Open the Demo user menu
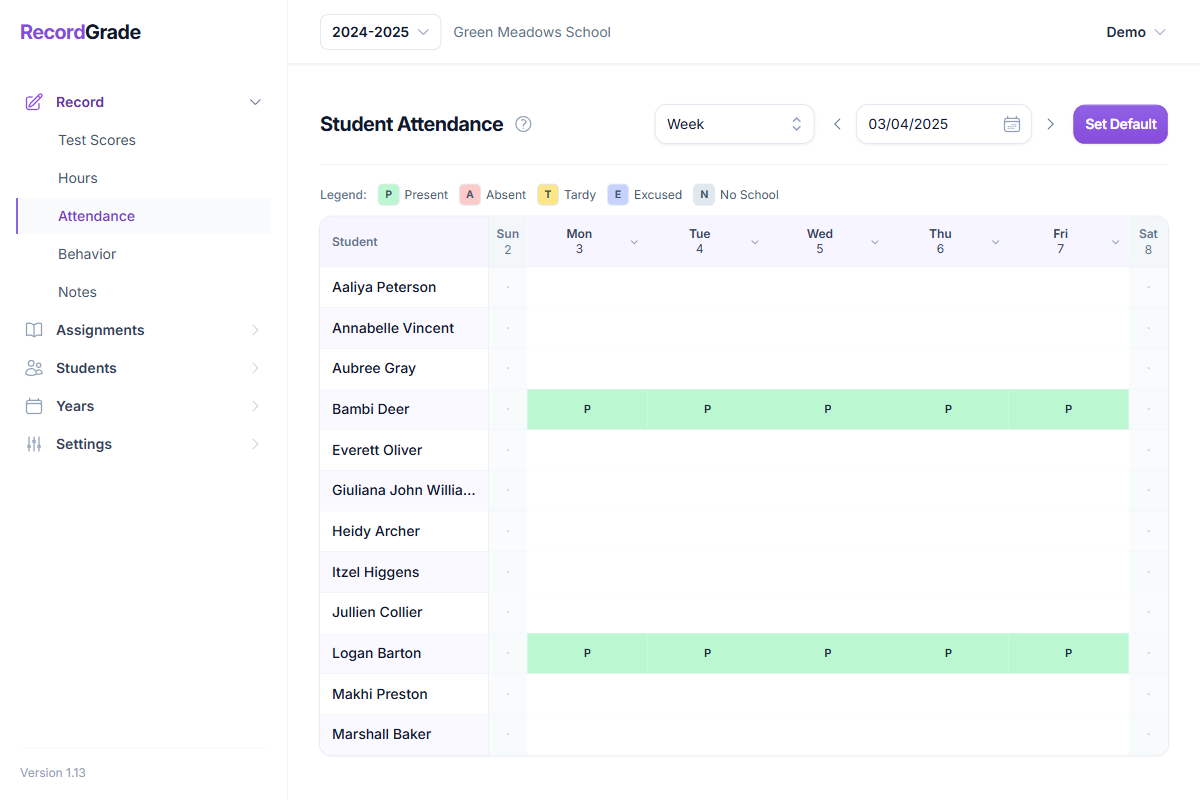 tap(1136, 32)
